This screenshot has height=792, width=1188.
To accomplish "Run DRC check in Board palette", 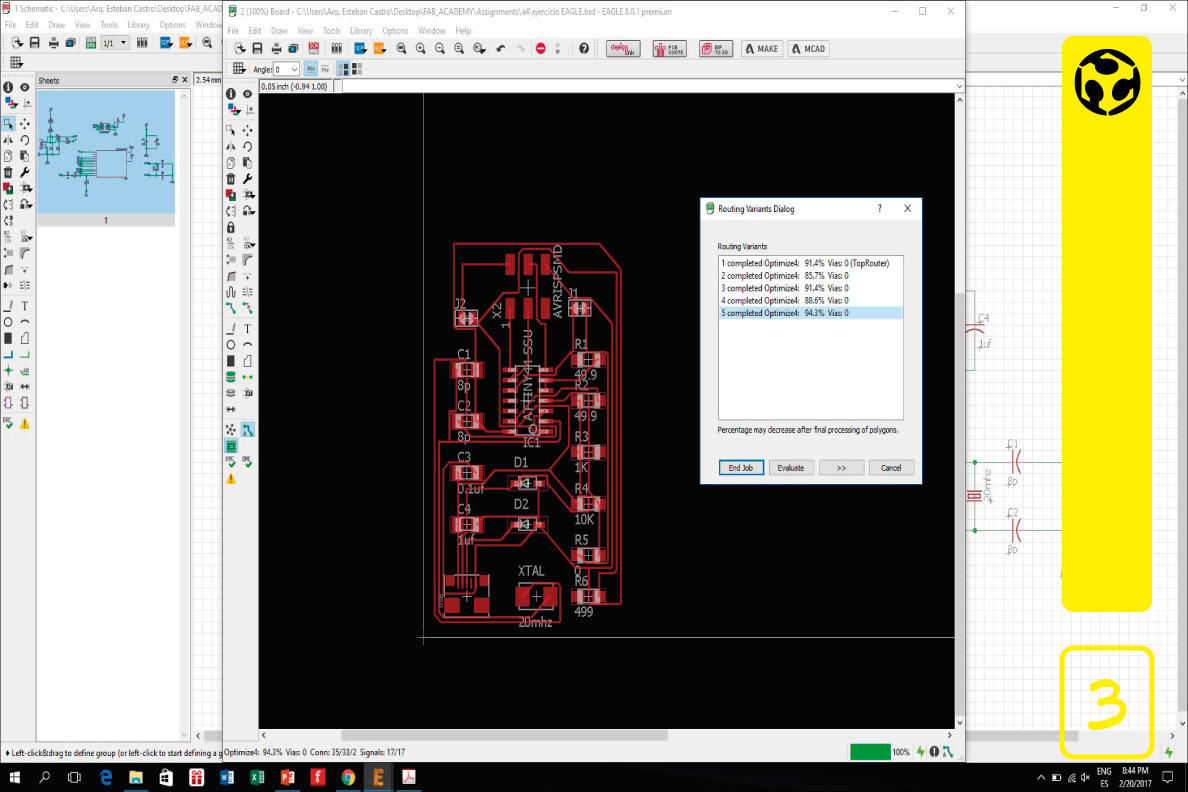I will point(247,462).
